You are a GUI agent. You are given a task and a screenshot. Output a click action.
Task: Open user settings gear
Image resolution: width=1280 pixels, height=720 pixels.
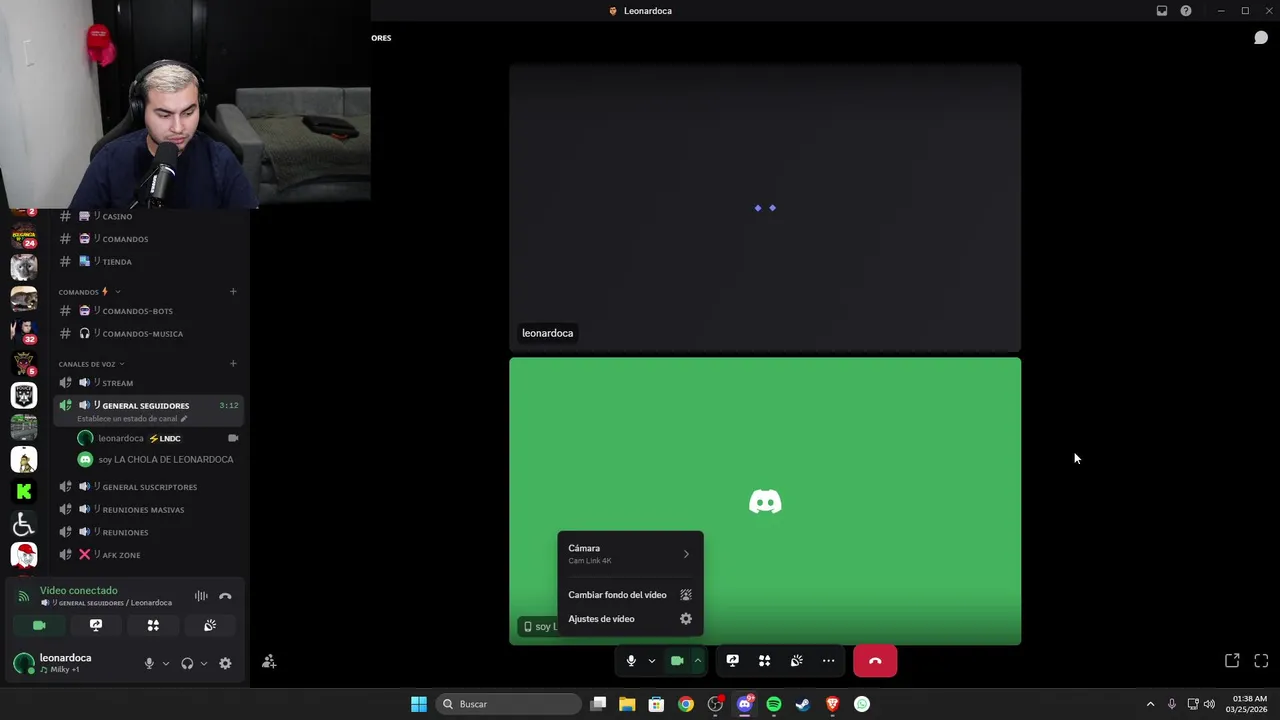(225, 663)
